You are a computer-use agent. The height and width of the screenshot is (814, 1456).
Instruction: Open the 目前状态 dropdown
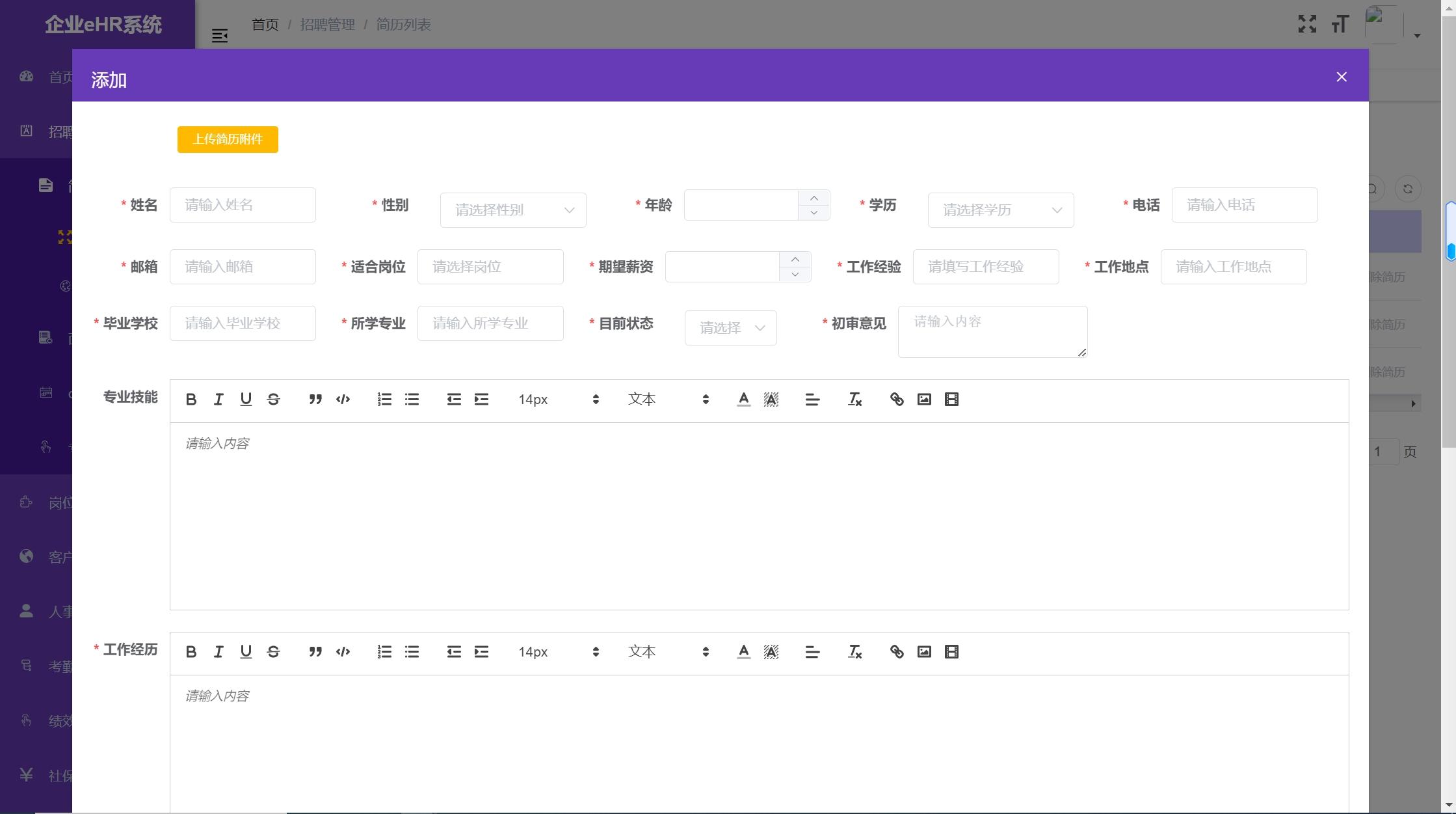730,328
